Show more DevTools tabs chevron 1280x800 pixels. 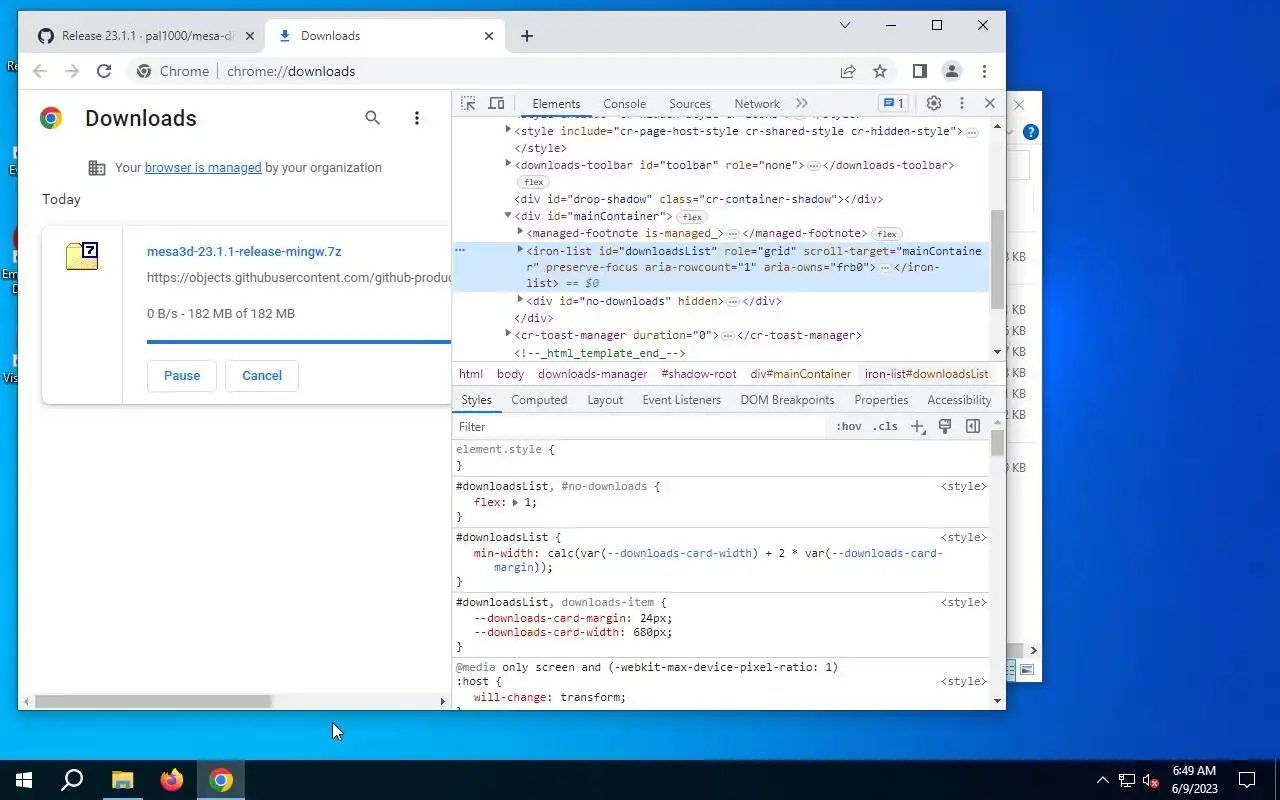801,103
